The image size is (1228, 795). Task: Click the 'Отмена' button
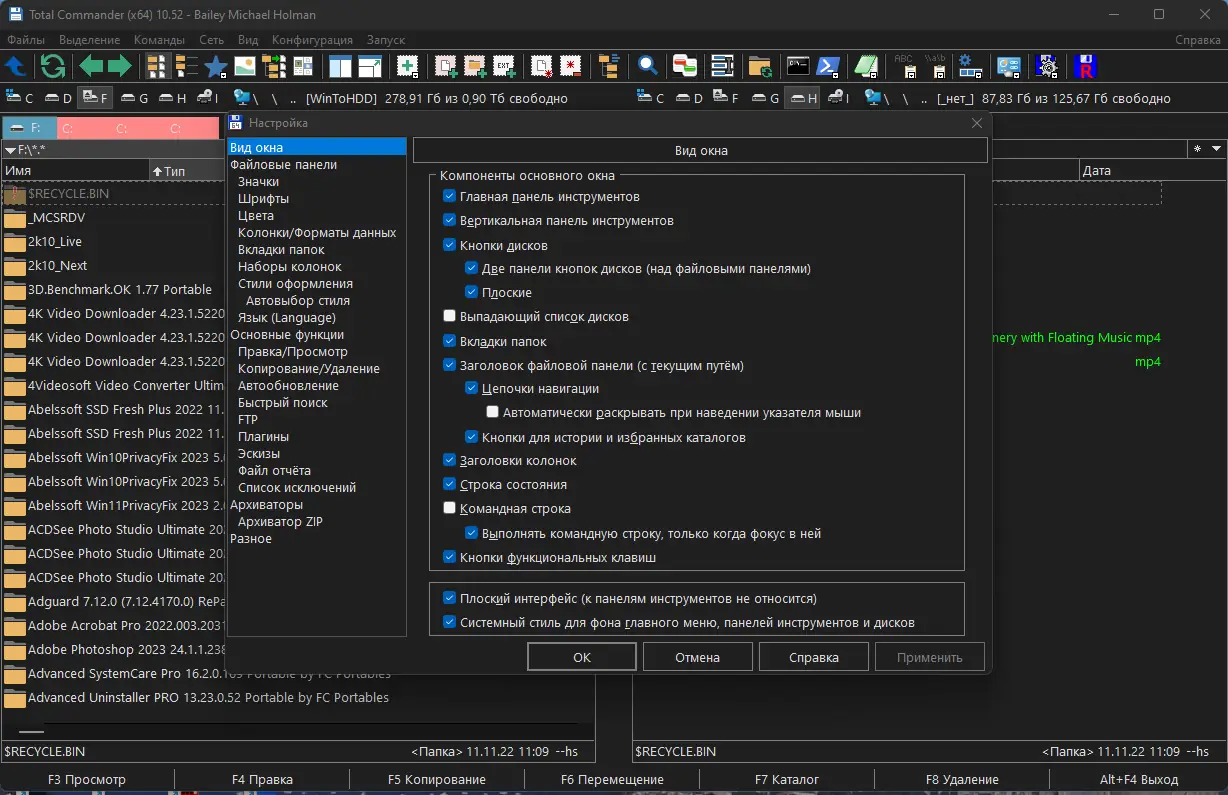click(697, 657)
